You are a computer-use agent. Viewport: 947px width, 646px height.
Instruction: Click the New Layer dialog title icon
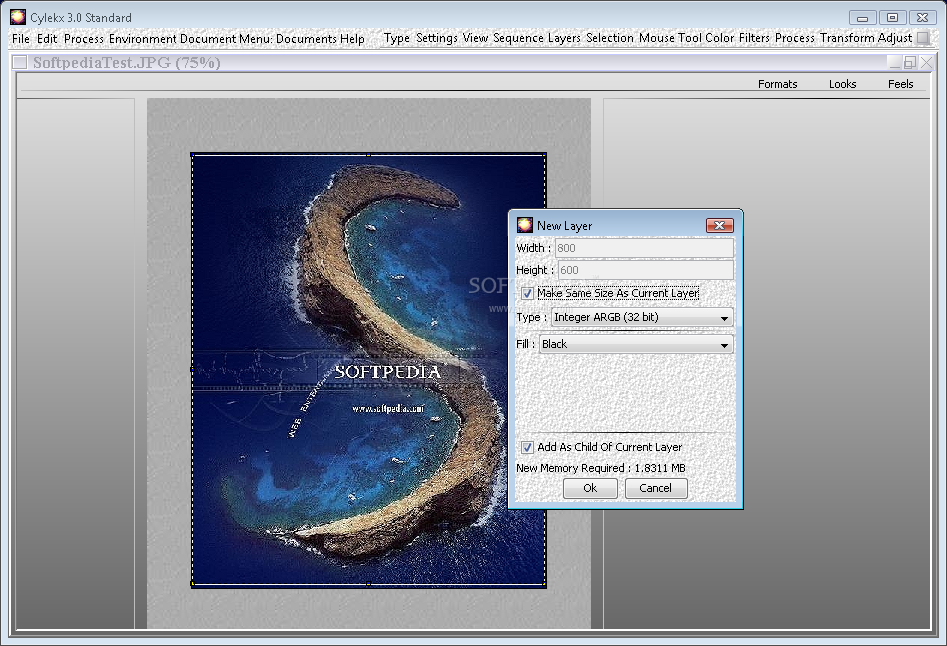(x=524, y=225)
